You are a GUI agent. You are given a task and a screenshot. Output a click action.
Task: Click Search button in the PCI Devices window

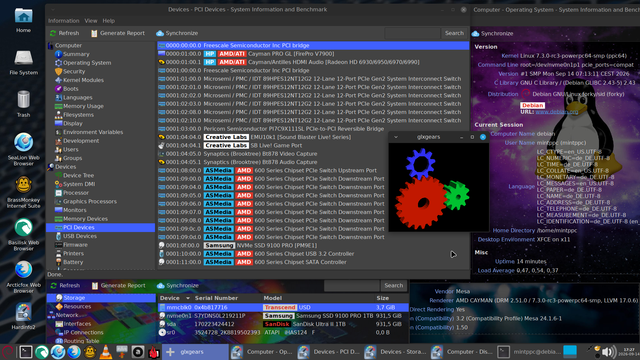(454, 33)
